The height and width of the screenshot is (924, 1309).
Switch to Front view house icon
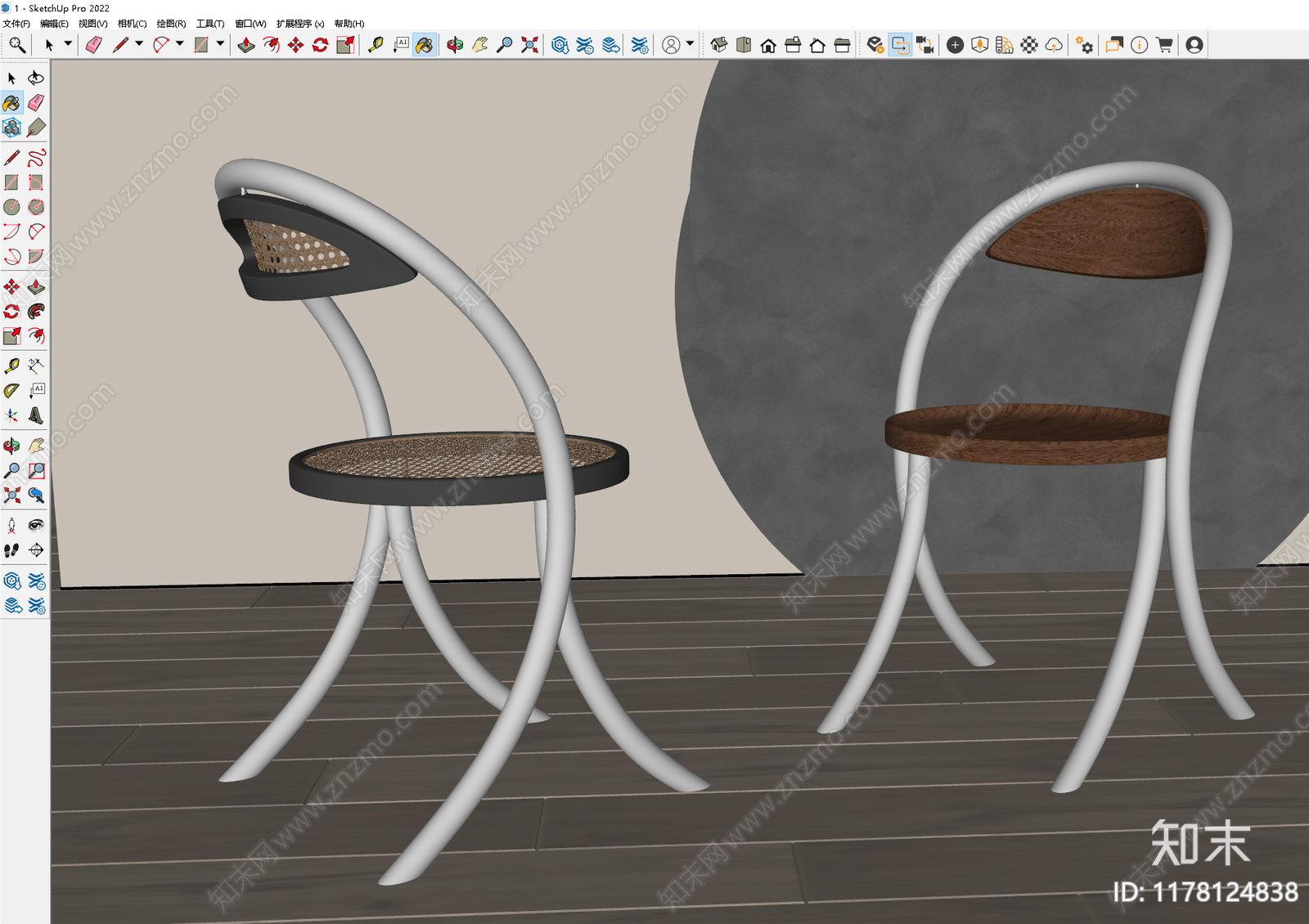pyautogui.click(x=768, y=45)
